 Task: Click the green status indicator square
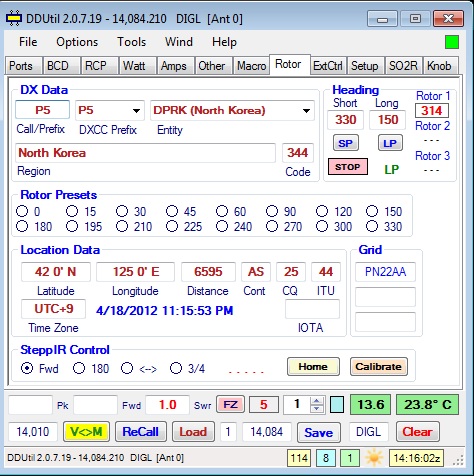[452, 42]
